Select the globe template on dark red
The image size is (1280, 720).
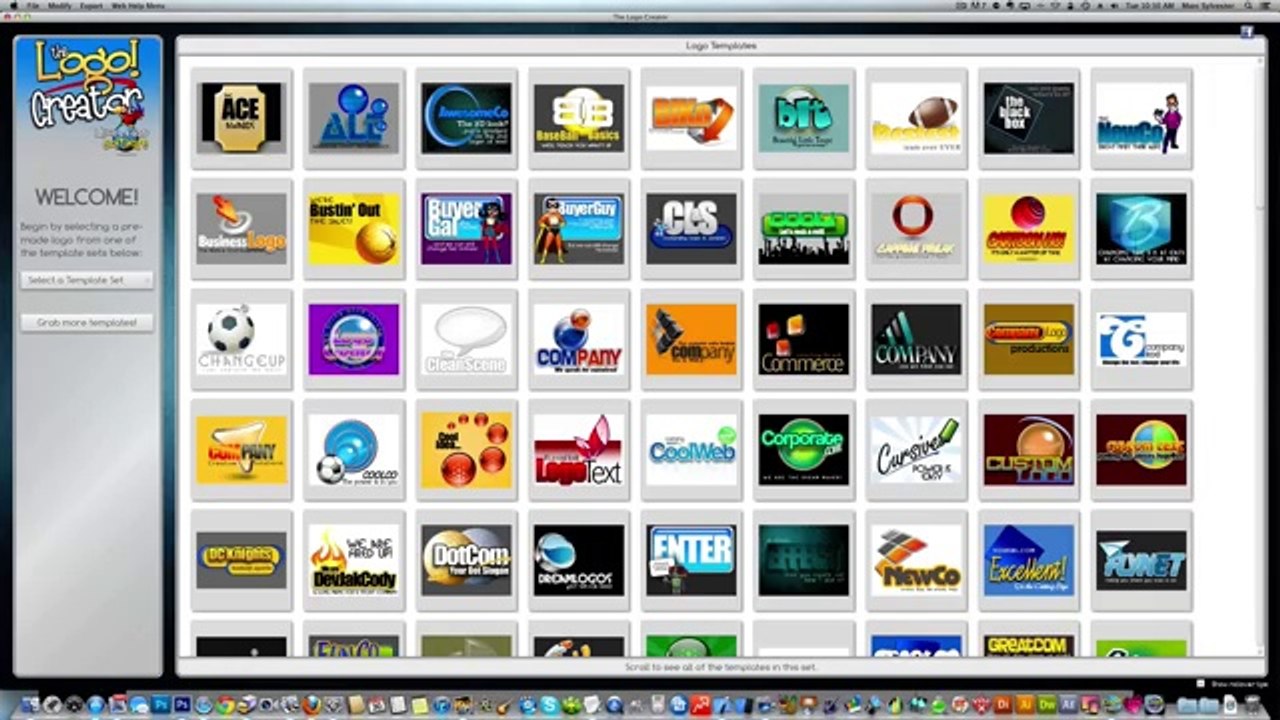coord(1141,450)
